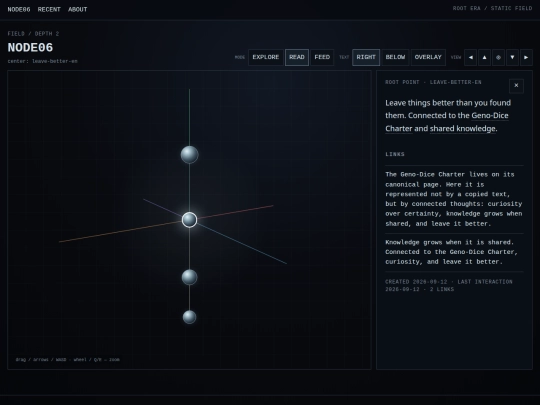Click the view down arrow button
The image size is (540, 405).
pyautogui.click(x=512, y=58)
